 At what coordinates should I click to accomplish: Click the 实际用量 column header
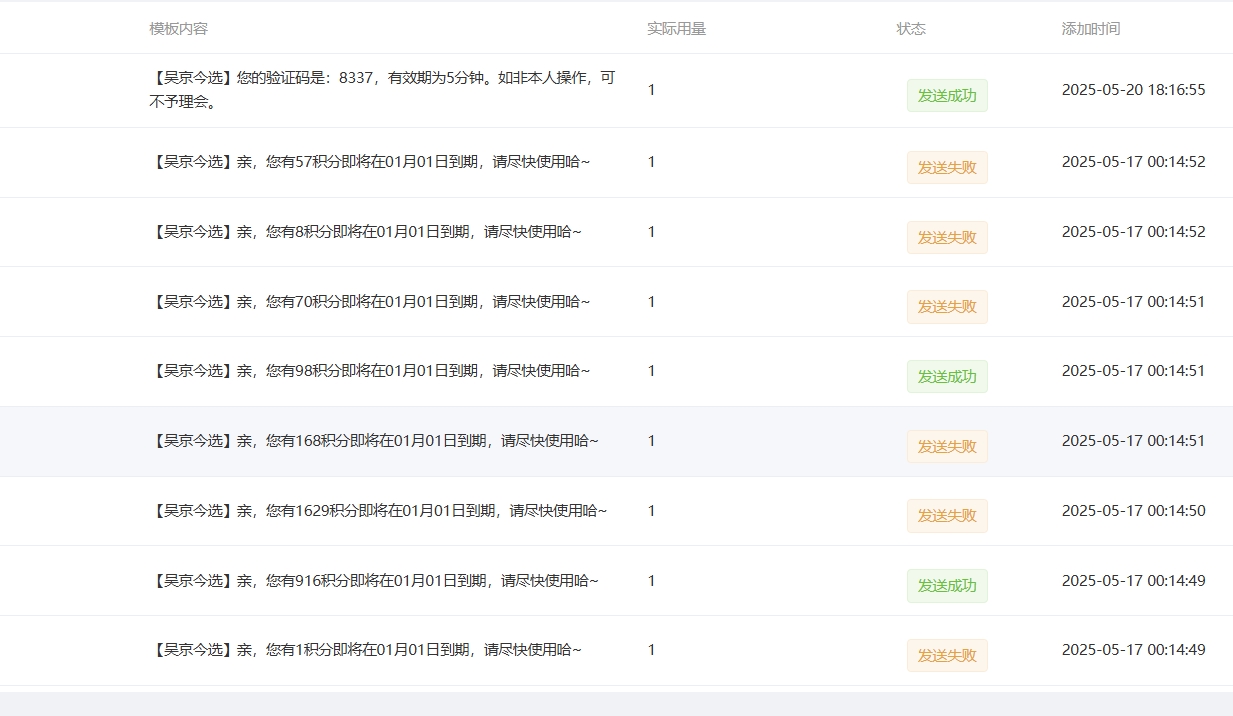[676, 29]
